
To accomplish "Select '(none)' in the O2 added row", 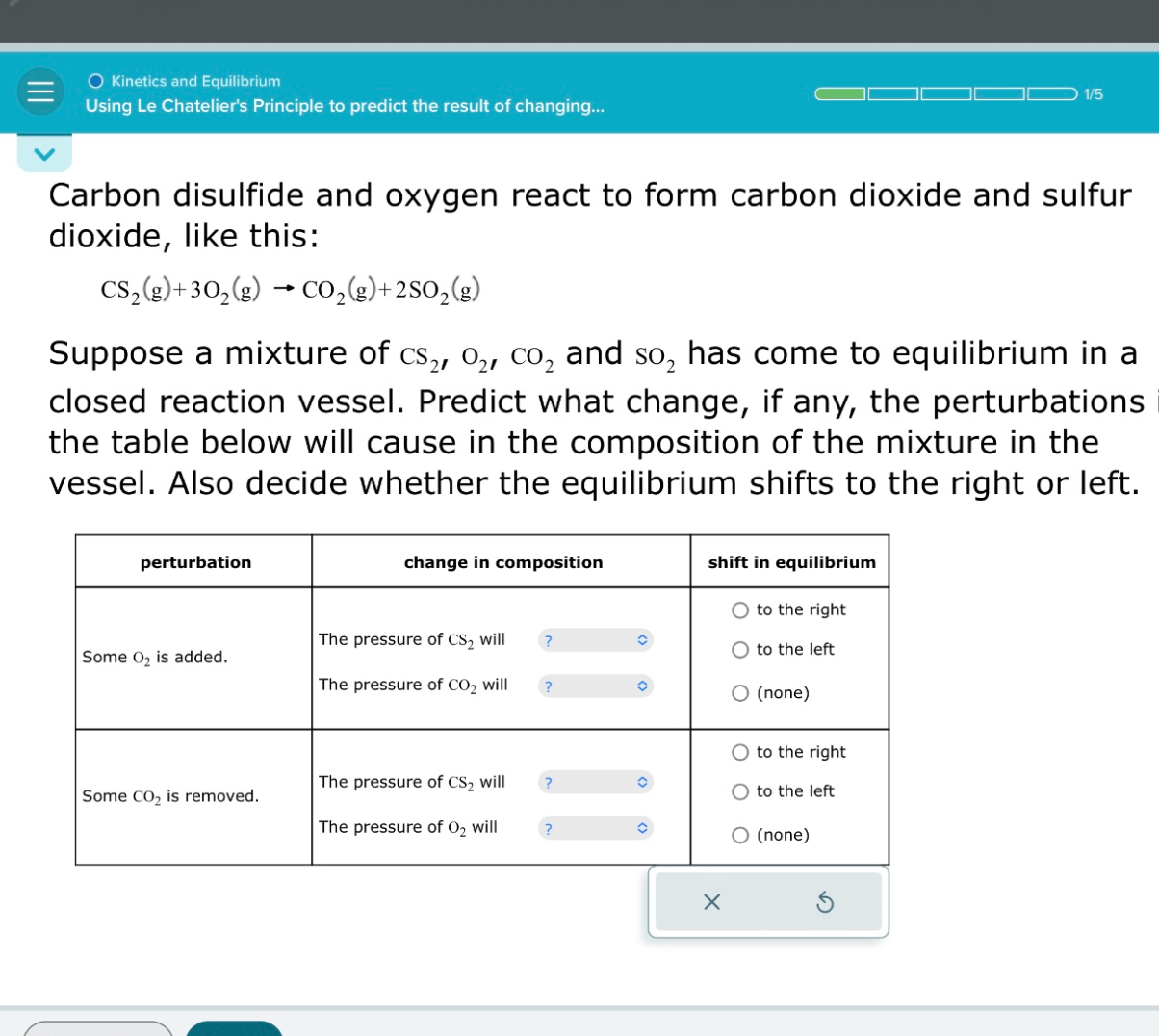I will click(739, 691).
